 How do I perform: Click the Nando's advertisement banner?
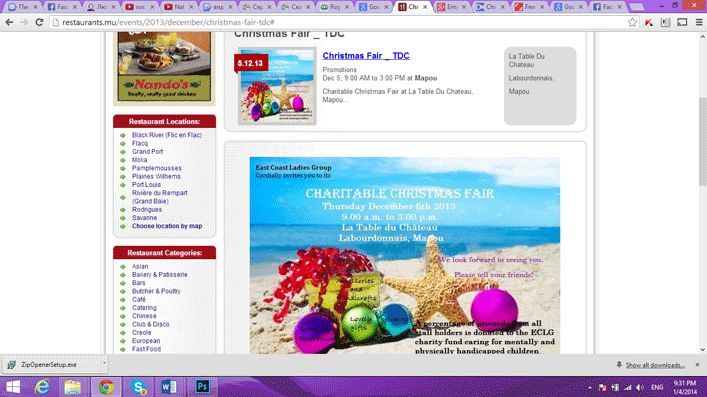(164, 68)
